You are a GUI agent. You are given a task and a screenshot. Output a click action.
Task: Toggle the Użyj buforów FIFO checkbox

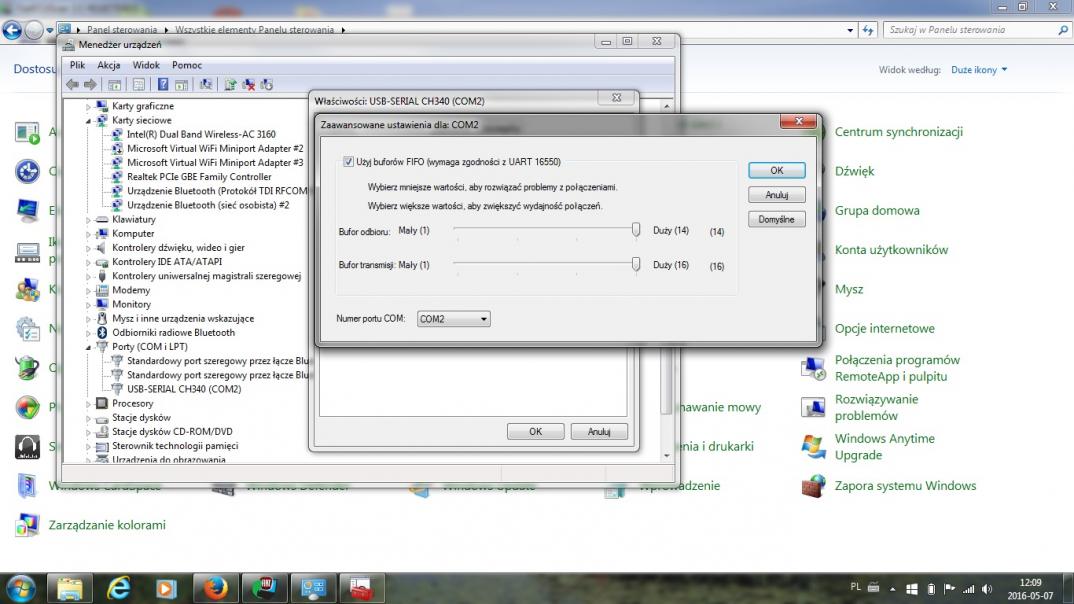[349, 162]
